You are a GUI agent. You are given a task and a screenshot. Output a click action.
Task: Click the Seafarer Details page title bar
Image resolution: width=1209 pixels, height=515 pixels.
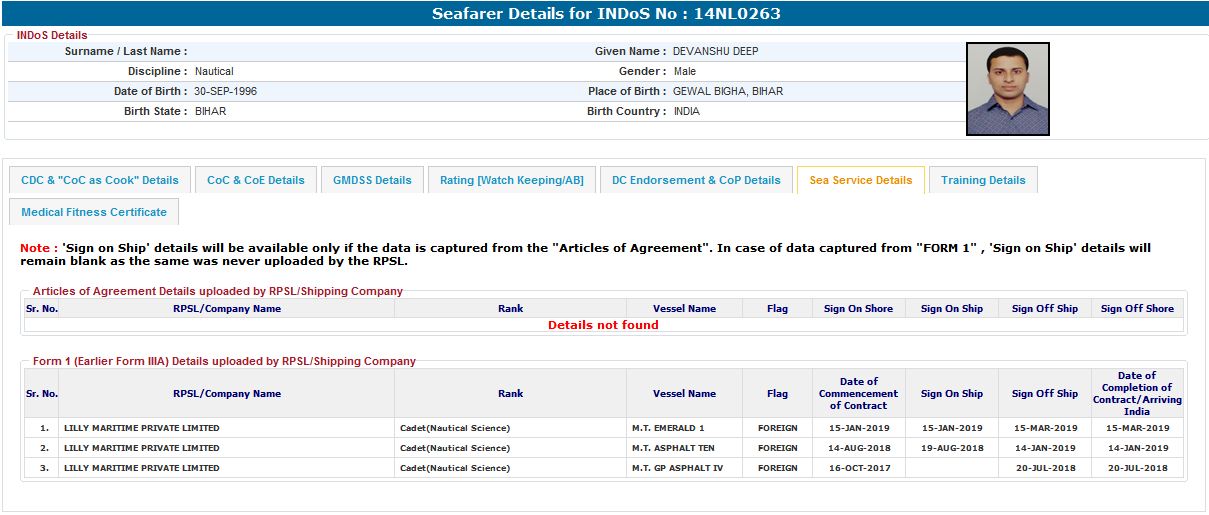pos(604,14)
